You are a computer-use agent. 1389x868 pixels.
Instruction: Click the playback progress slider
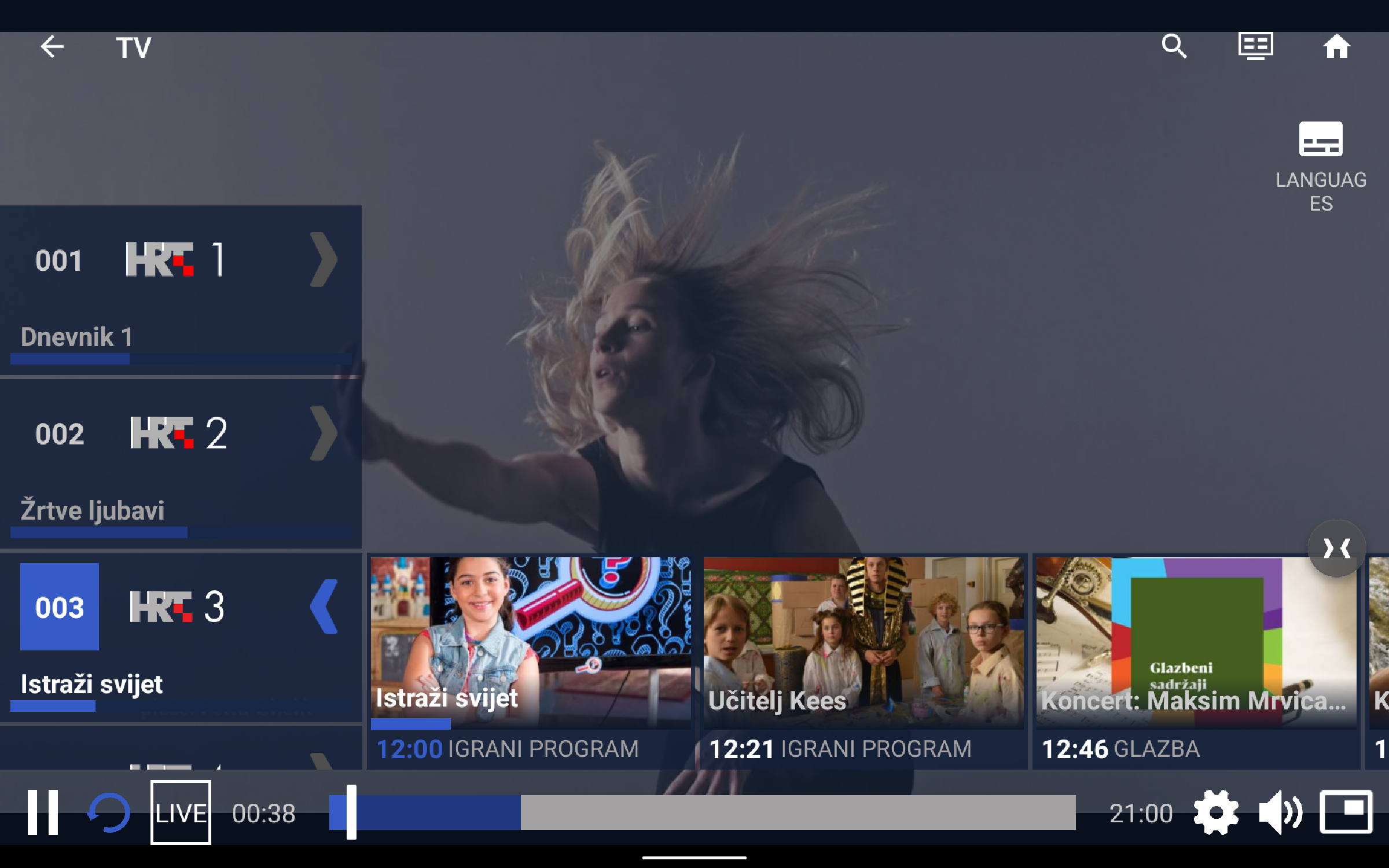coord(702,812)
